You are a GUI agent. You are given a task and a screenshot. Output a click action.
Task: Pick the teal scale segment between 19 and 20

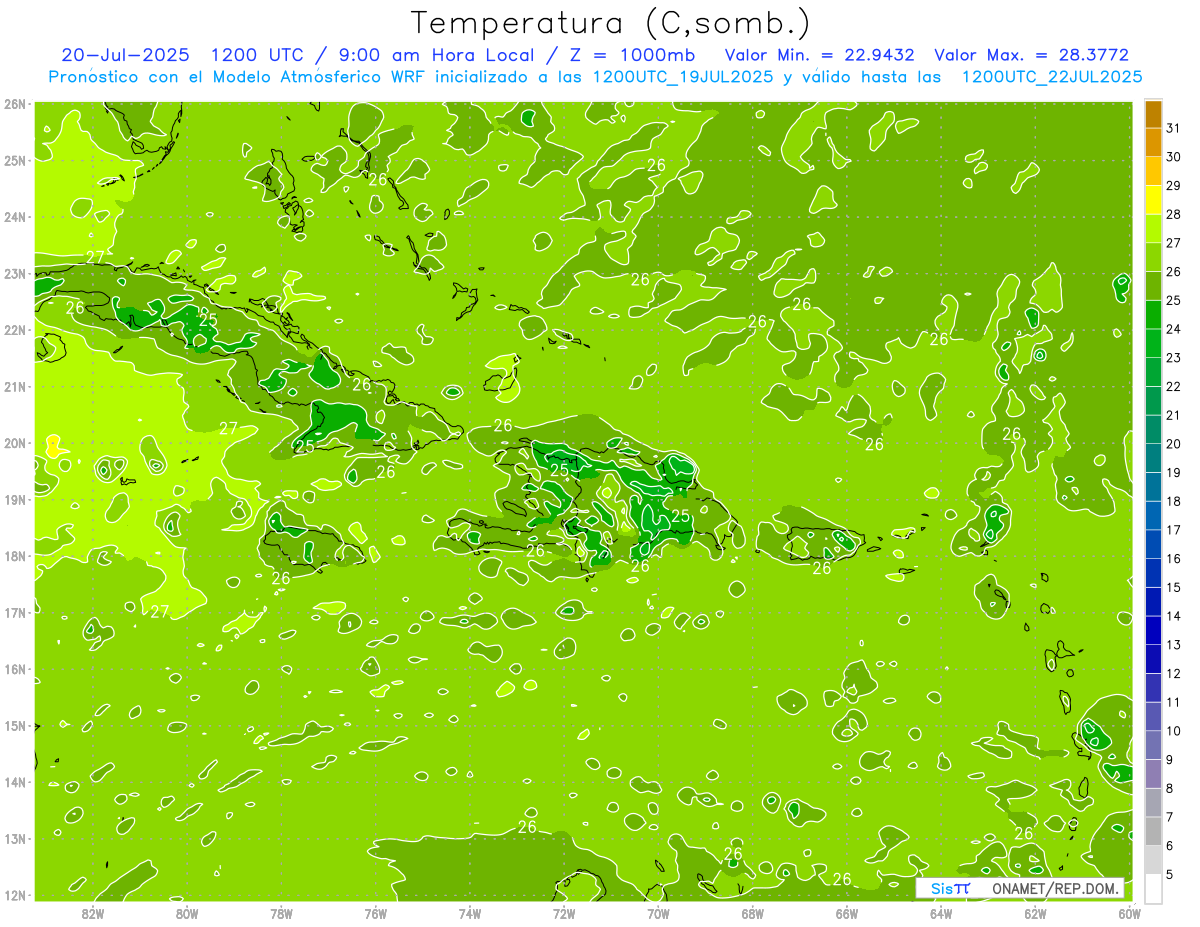pos(1153,458)
